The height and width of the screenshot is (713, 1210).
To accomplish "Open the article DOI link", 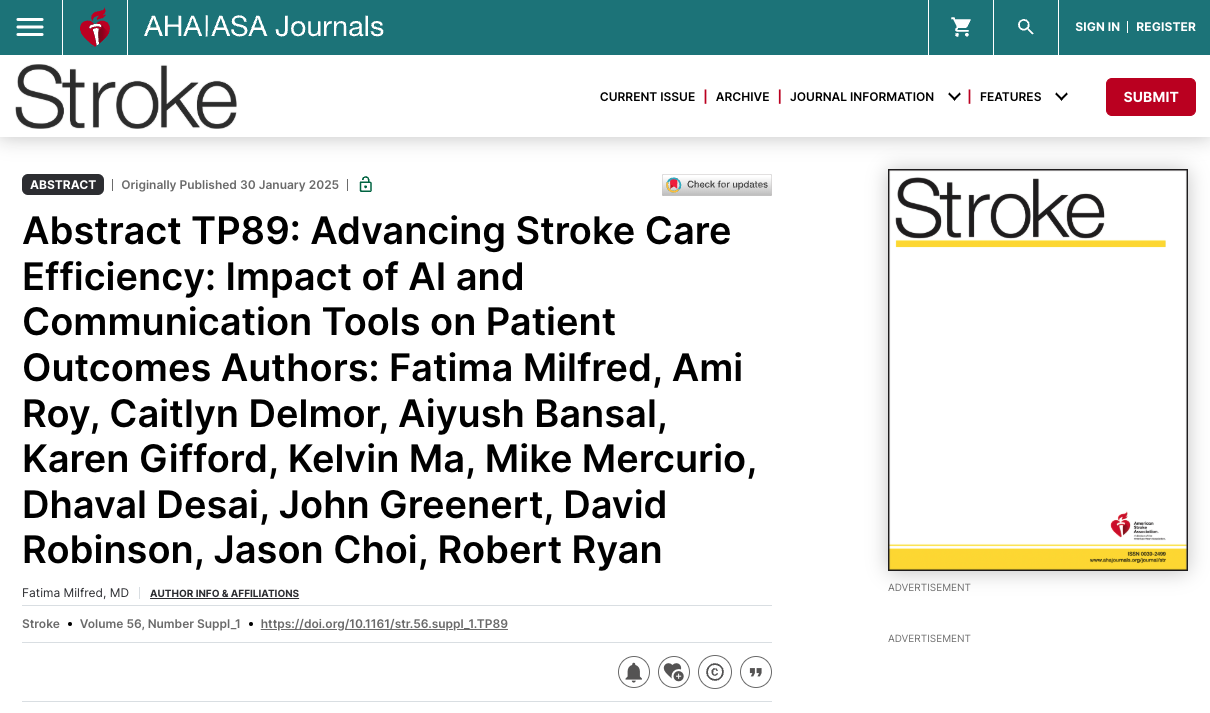I will coord(384,624).
